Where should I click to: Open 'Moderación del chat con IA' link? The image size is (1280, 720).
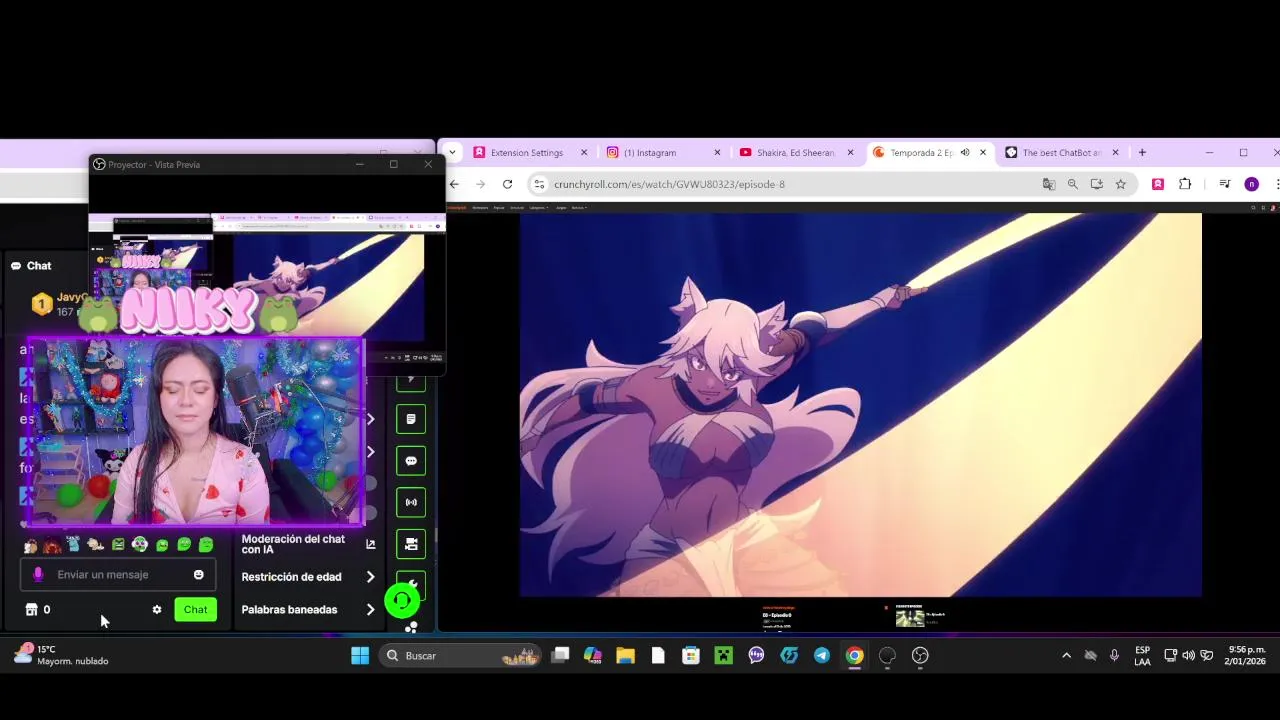point(309,544)
